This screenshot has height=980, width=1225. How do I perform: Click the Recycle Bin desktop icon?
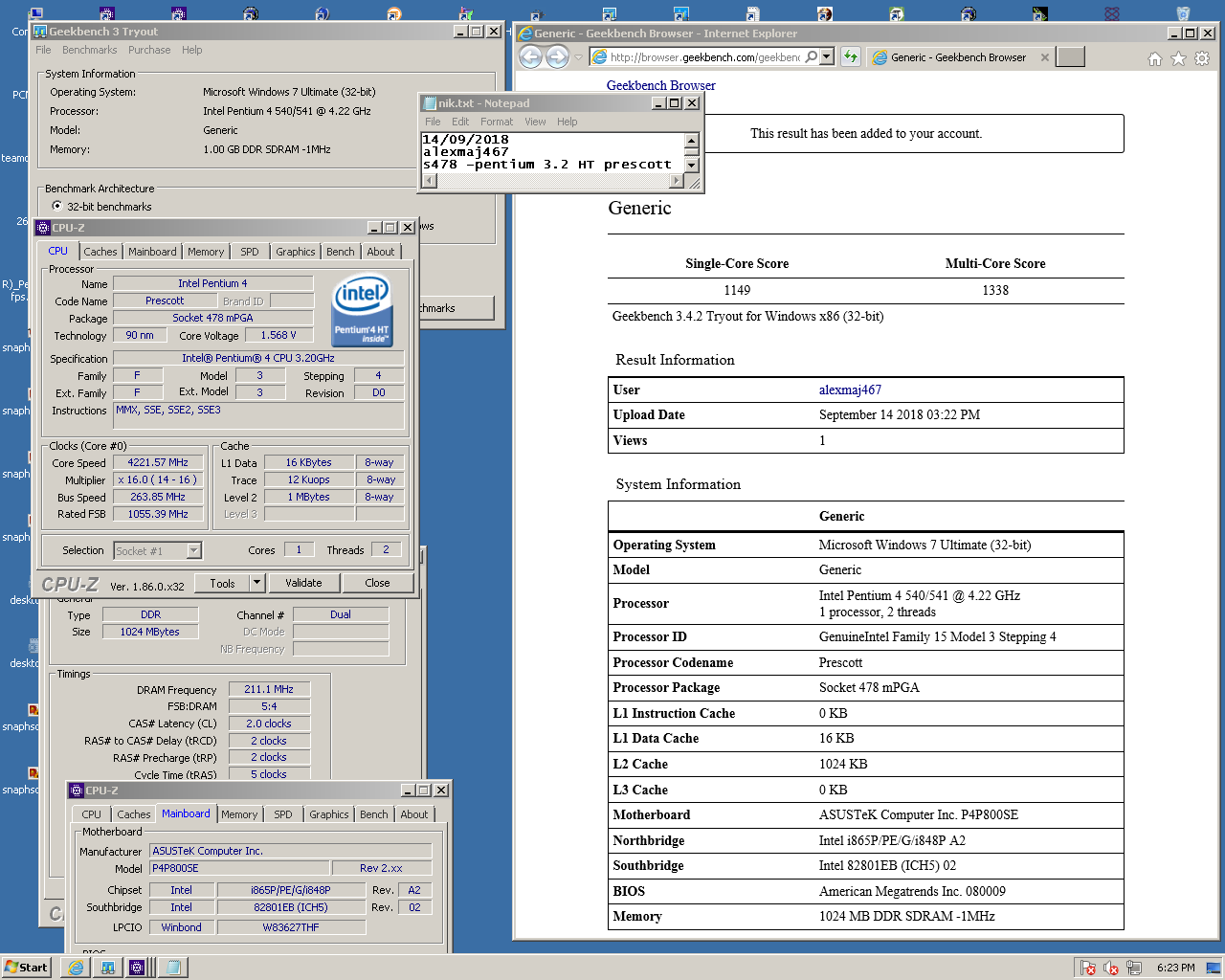(x=1183, y=13)
